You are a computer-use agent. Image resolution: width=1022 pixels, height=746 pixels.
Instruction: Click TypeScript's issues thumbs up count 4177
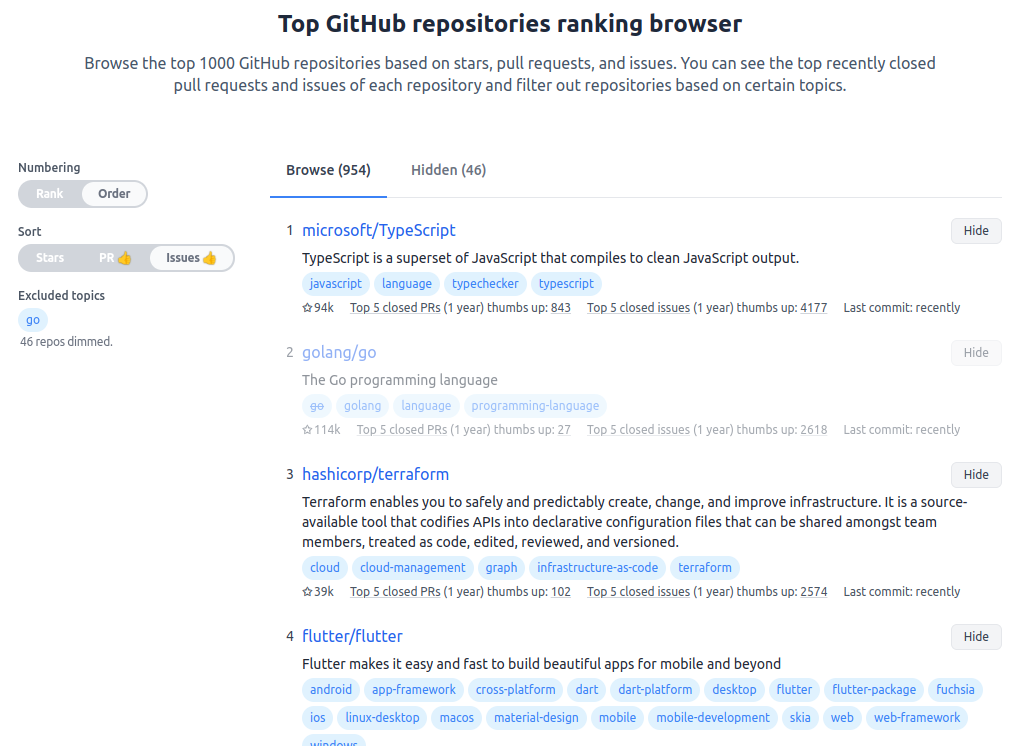coord(813,308)
